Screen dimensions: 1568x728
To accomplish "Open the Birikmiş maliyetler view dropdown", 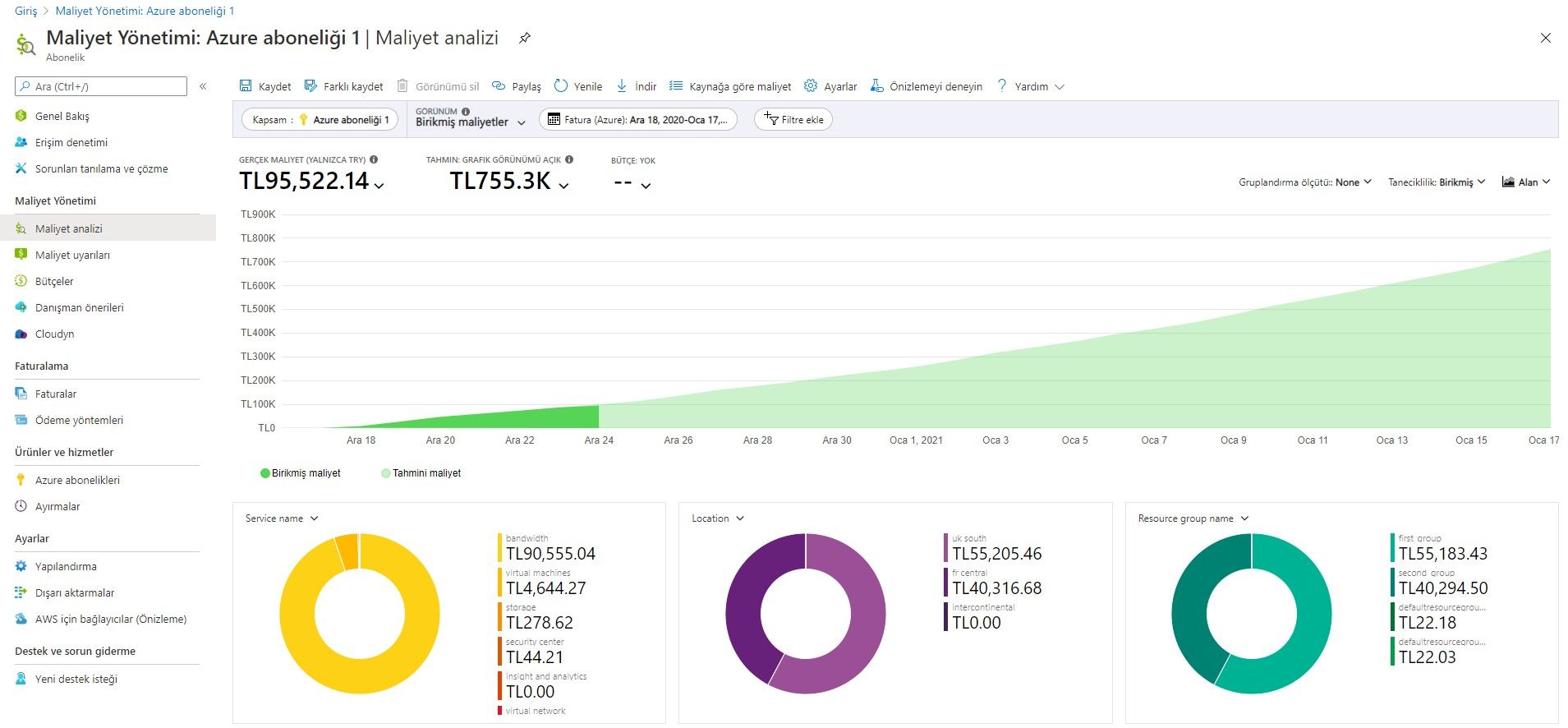I will 470,122.
